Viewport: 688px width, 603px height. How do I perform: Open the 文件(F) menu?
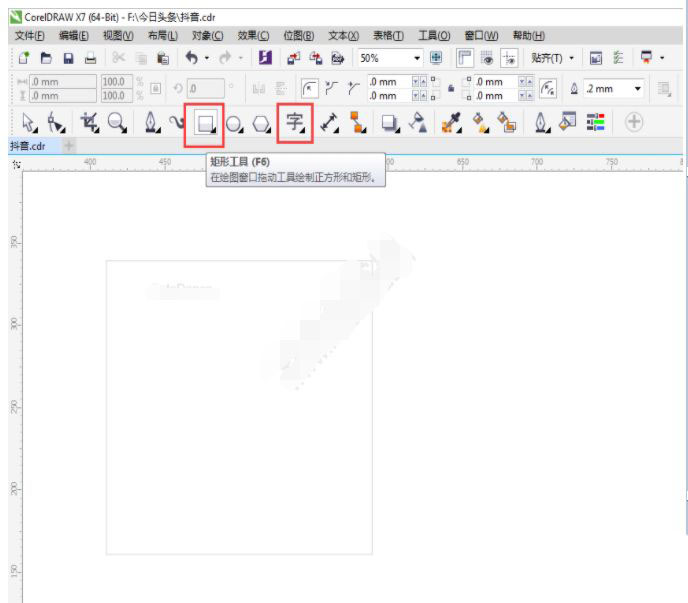(32, 36)
